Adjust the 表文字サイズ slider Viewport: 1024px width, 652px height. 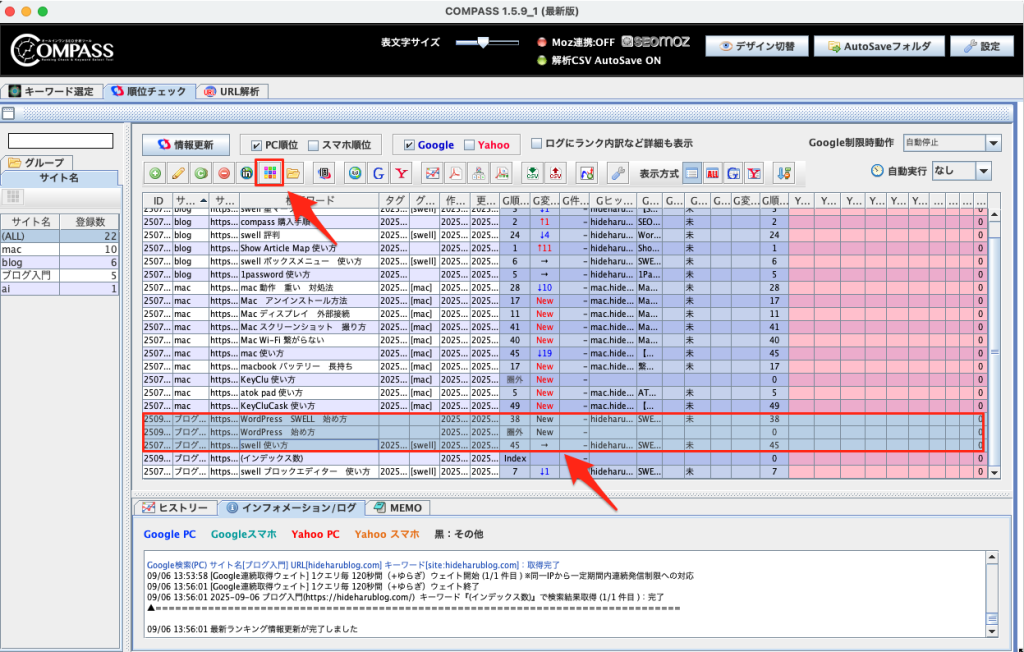pos(483,42)
